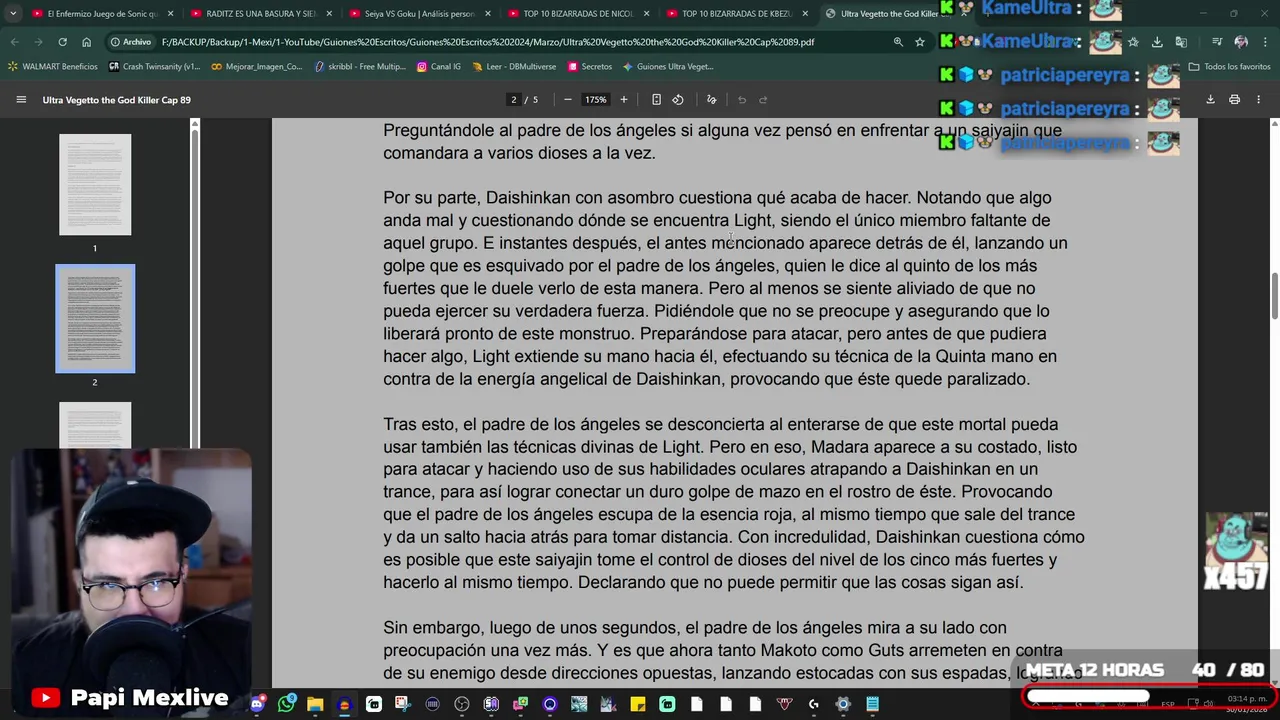1280x720 pixels.
Task: Open WALMART Beneficios bookmark
Action: coord(53,67)
